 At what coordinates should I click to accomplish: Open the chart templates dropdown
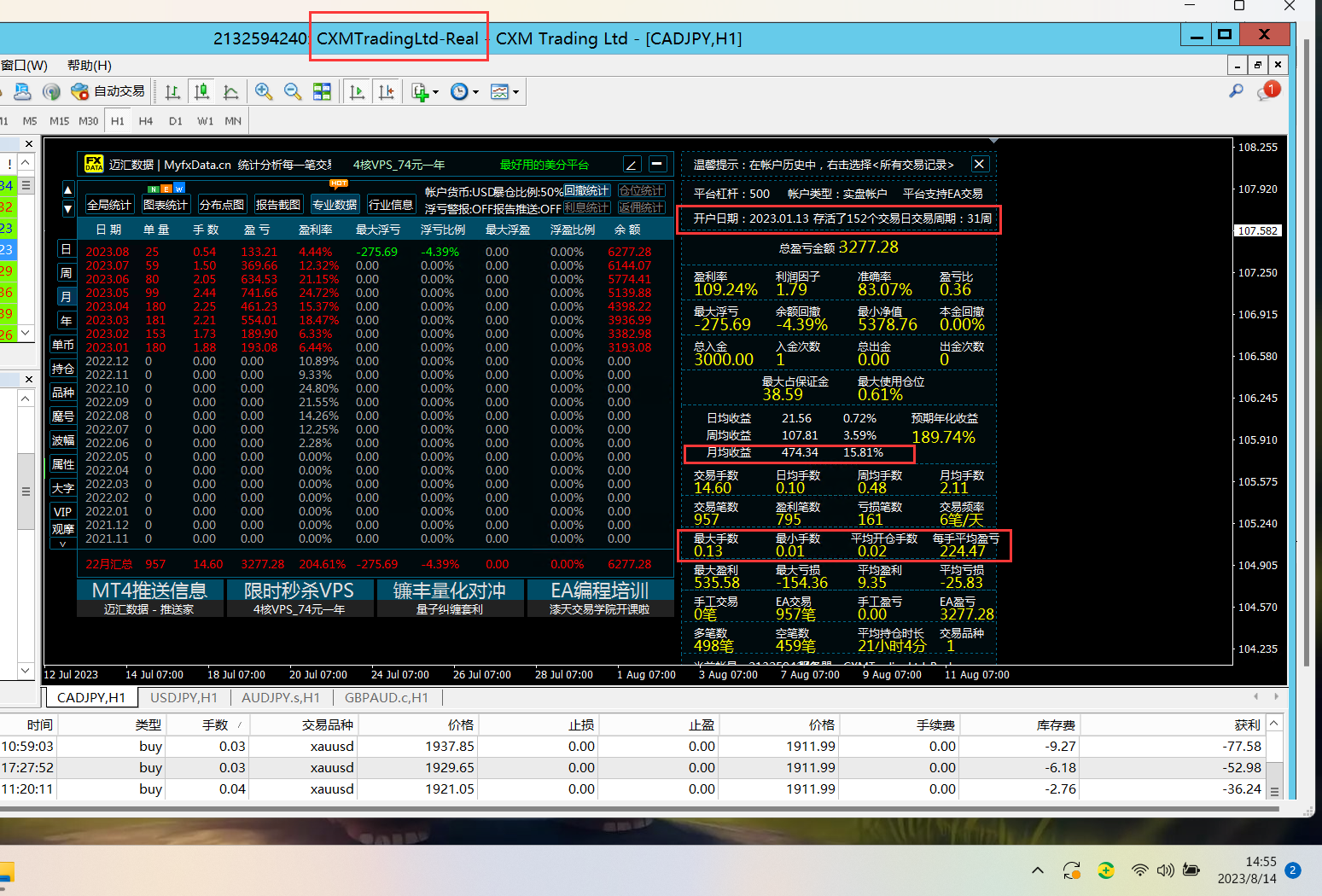pyautogui.click(x=515, y=92)
